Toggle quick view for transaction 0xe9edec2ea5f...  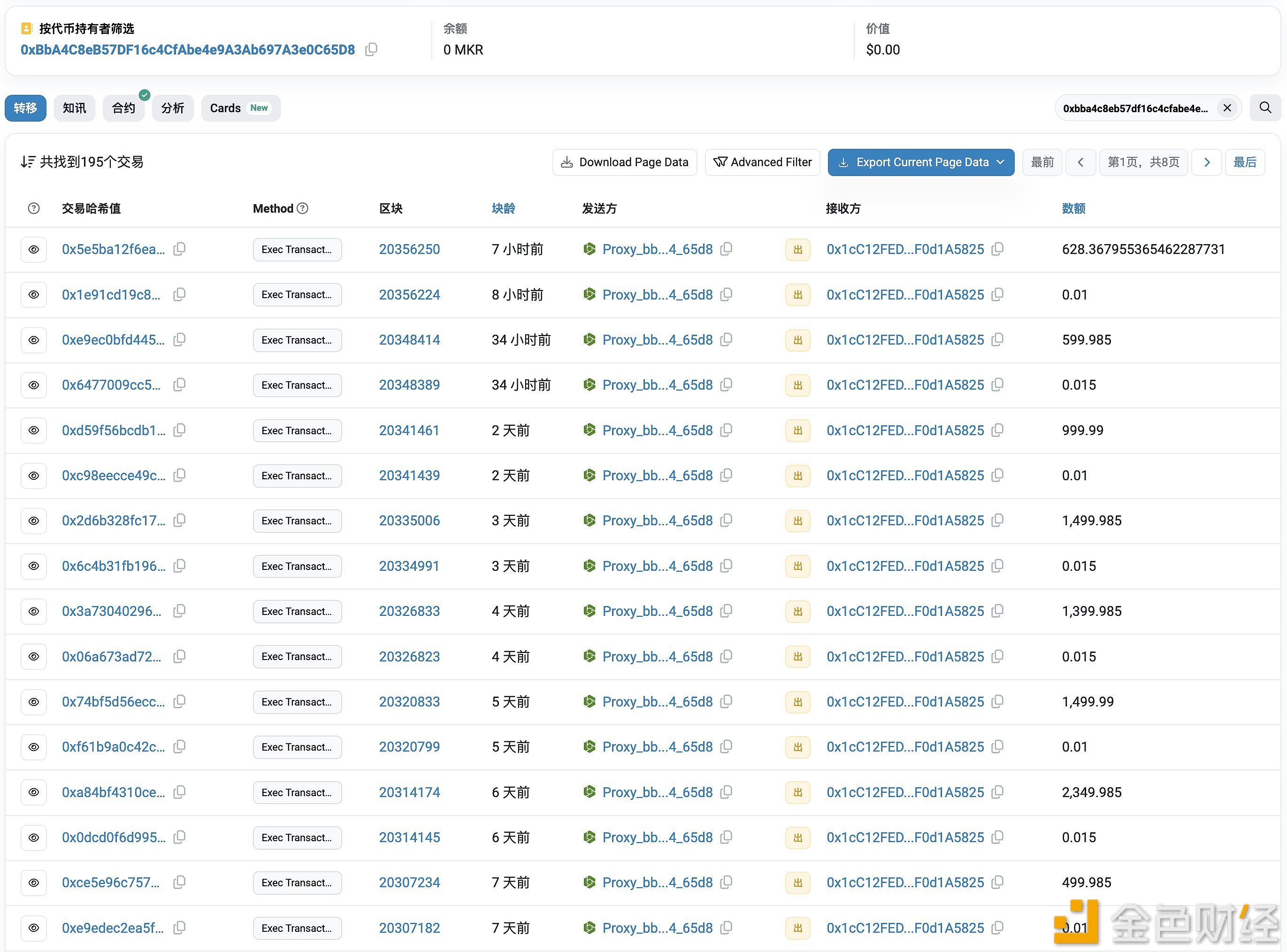34,928
